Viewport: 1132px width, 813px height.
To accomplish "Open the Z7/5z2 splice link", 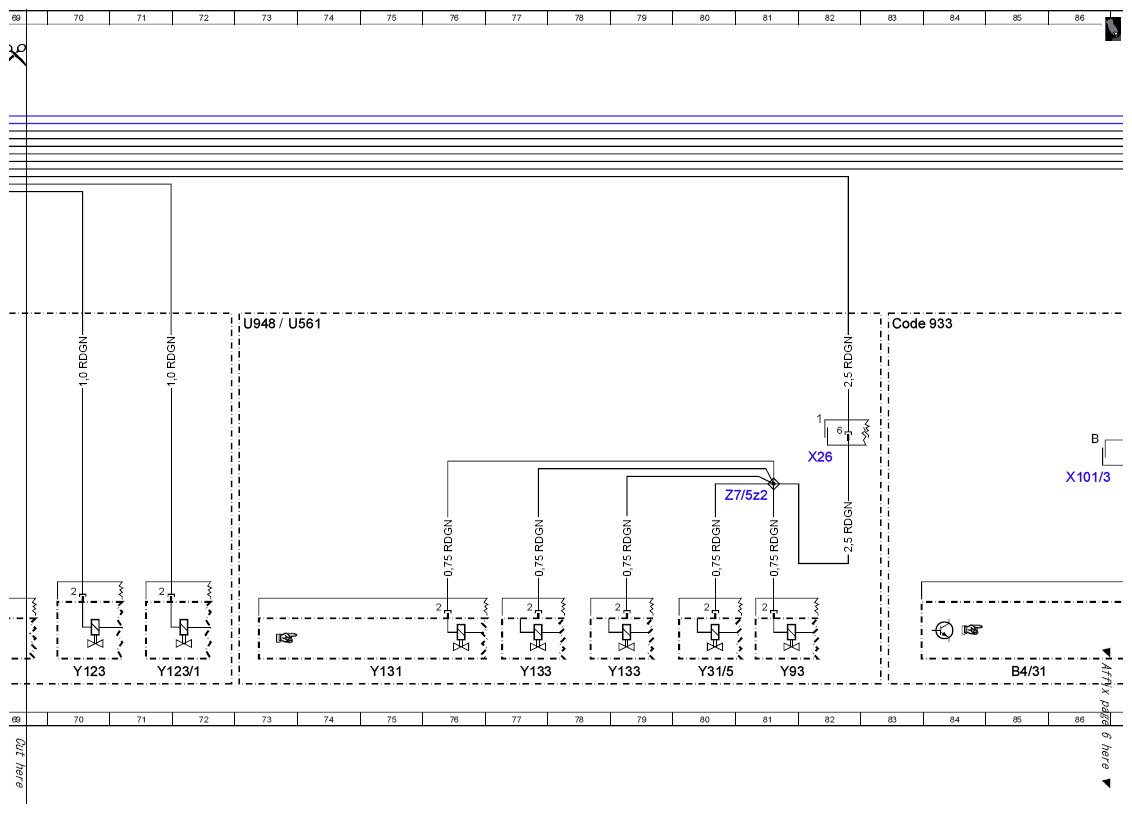I will point(746,495).
